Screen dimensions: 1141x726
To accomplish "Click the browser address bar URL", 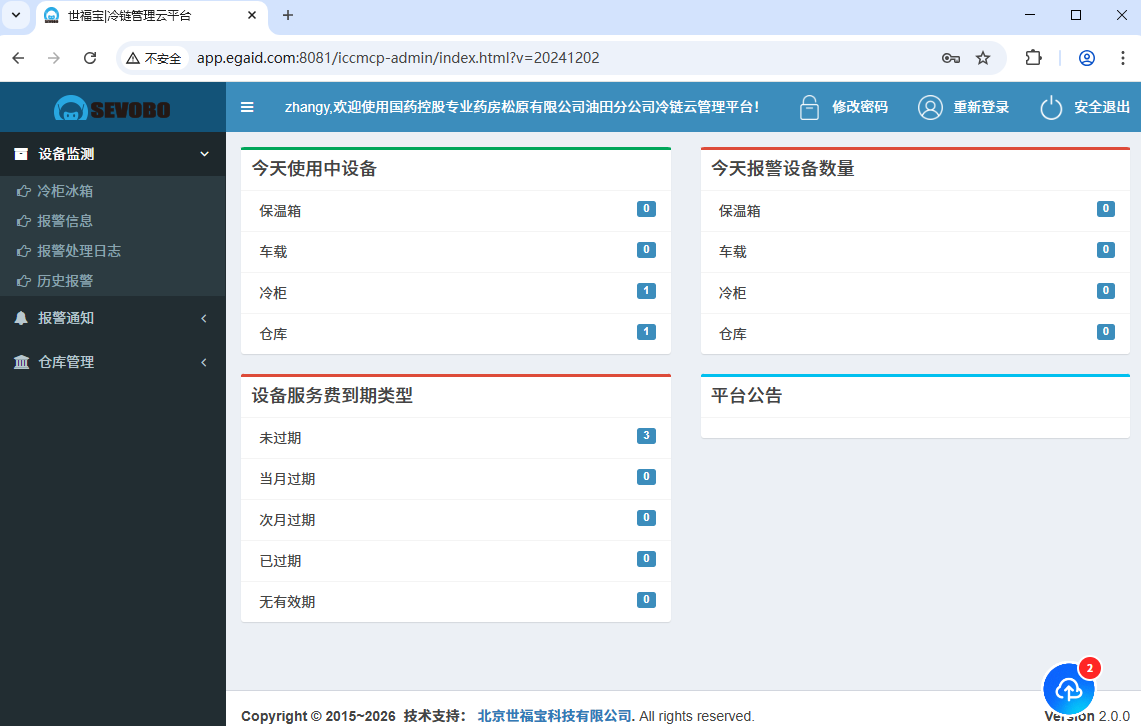I will tap(398, 58).
